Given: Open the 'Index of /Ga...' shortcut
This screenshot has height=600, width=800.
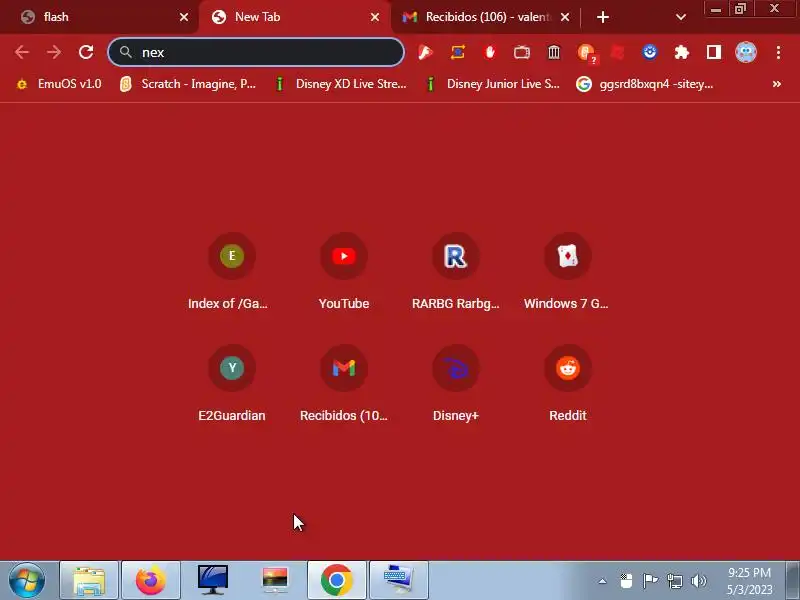Looking at the screenshot, I should 232,271.
